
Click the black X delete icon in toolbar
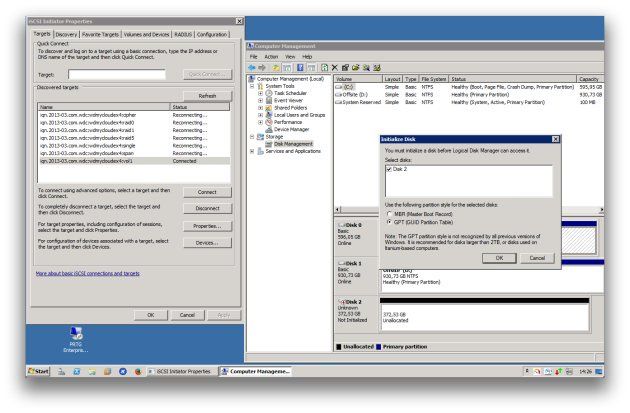(x=334, y=67)
